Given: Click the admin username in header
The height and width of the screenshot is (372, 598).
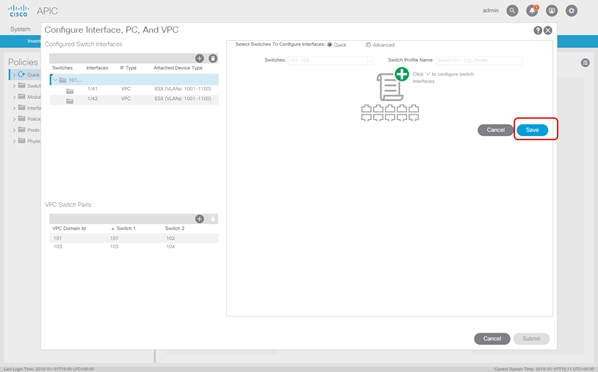Looking at the screenshot, I should coord(490,10).
